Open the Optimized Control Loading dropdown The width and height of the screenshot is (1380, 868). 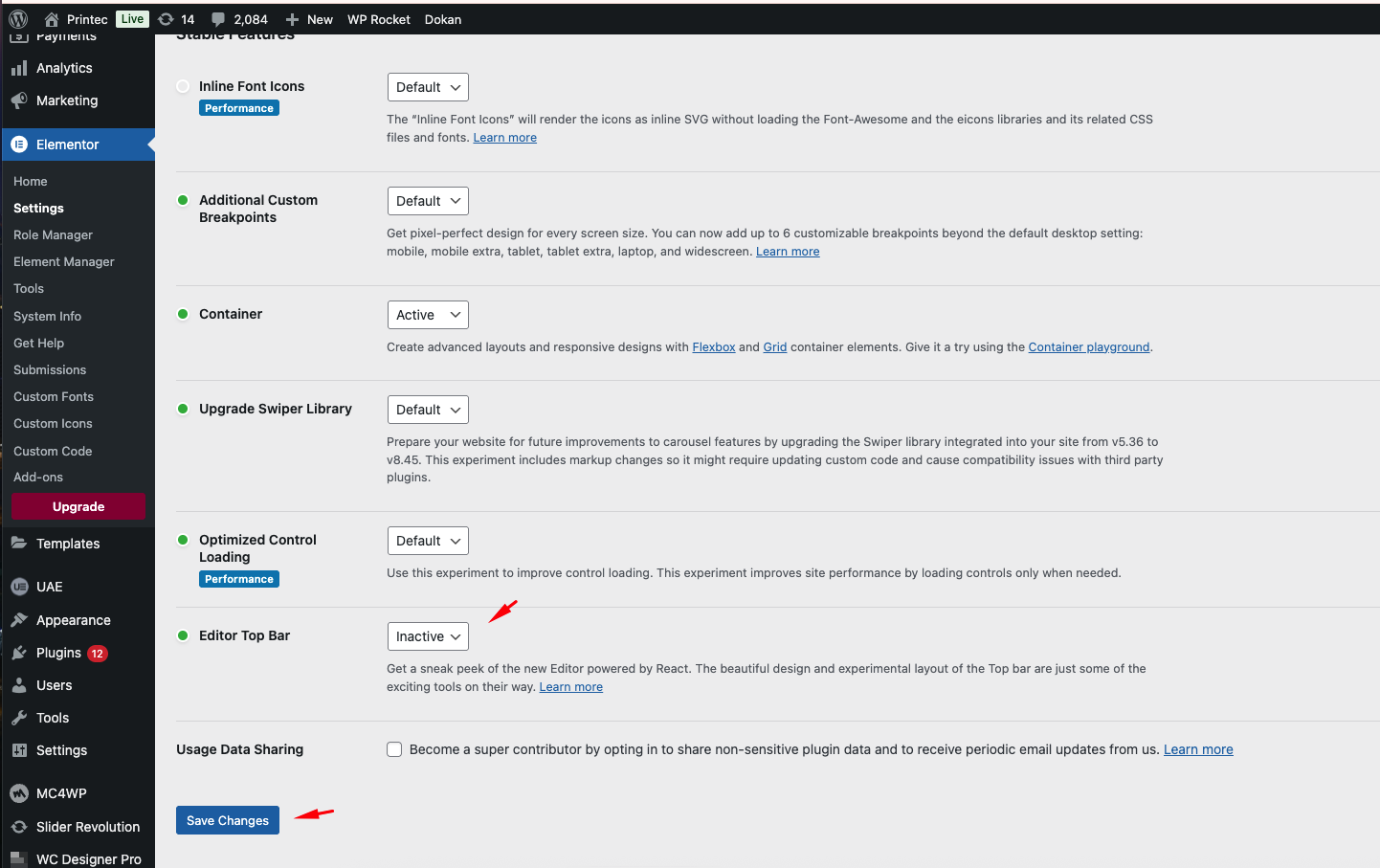[x=428, y=541]
